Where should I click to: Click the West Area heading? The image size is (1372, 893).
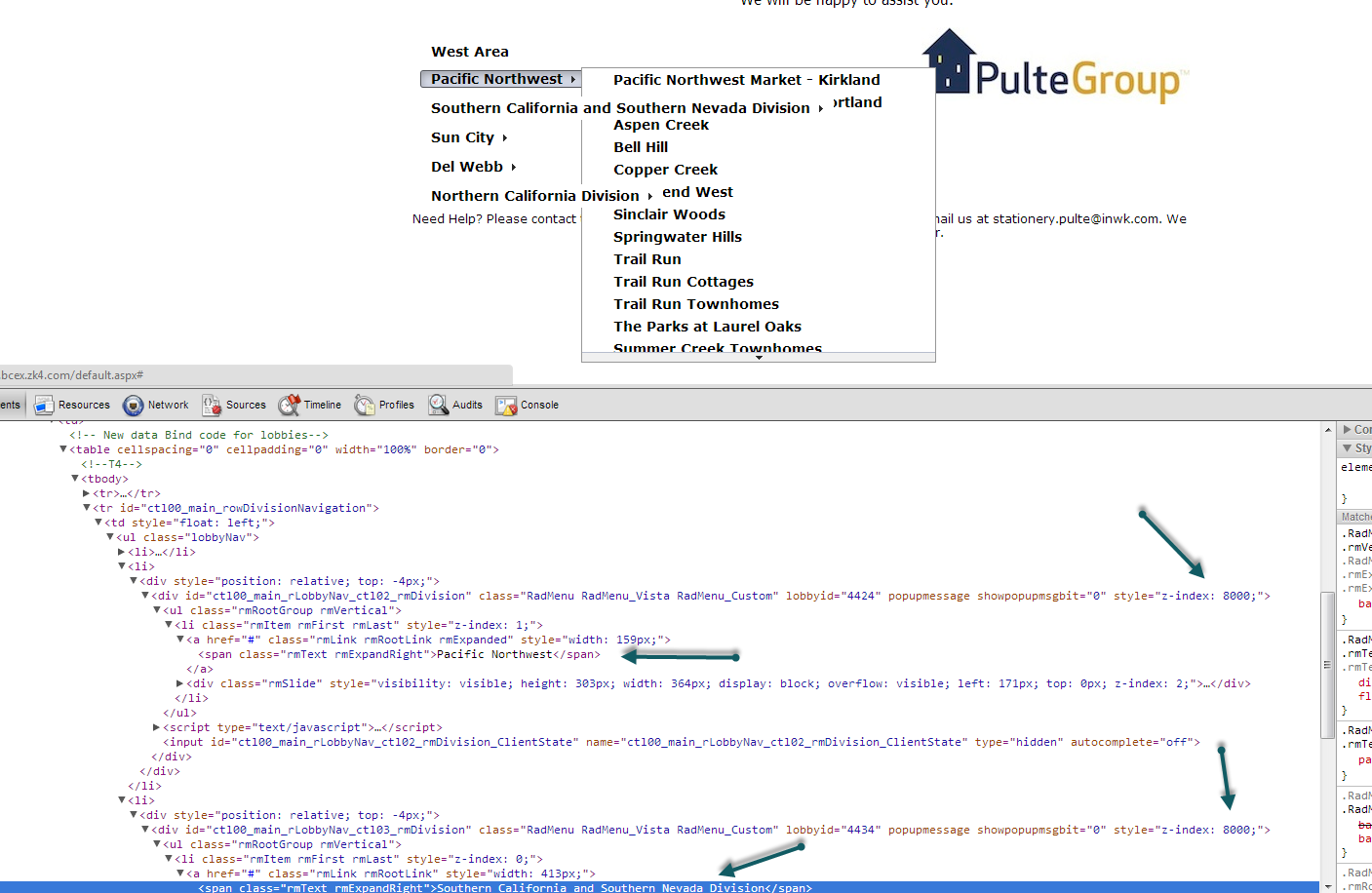(x=470, y=52)
